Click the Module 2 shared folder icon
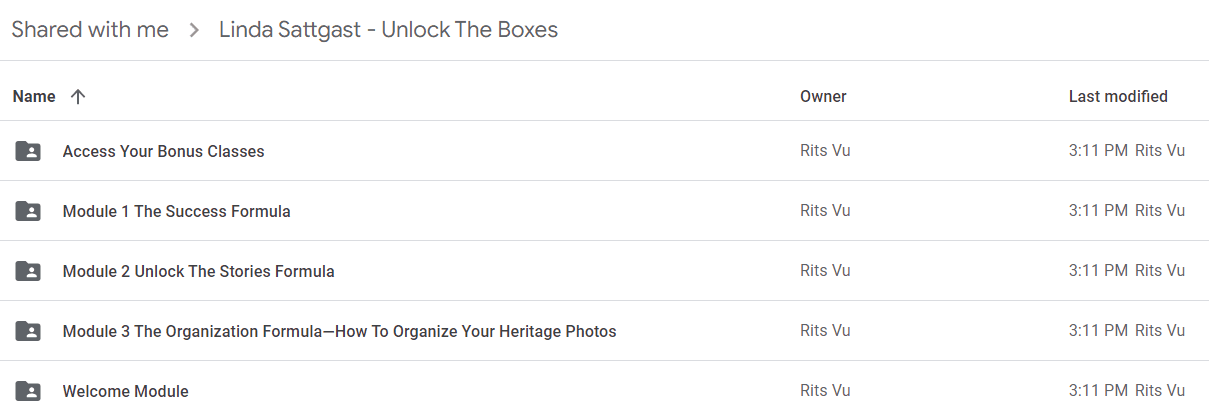1209x418 pixels. click(28, 271)
